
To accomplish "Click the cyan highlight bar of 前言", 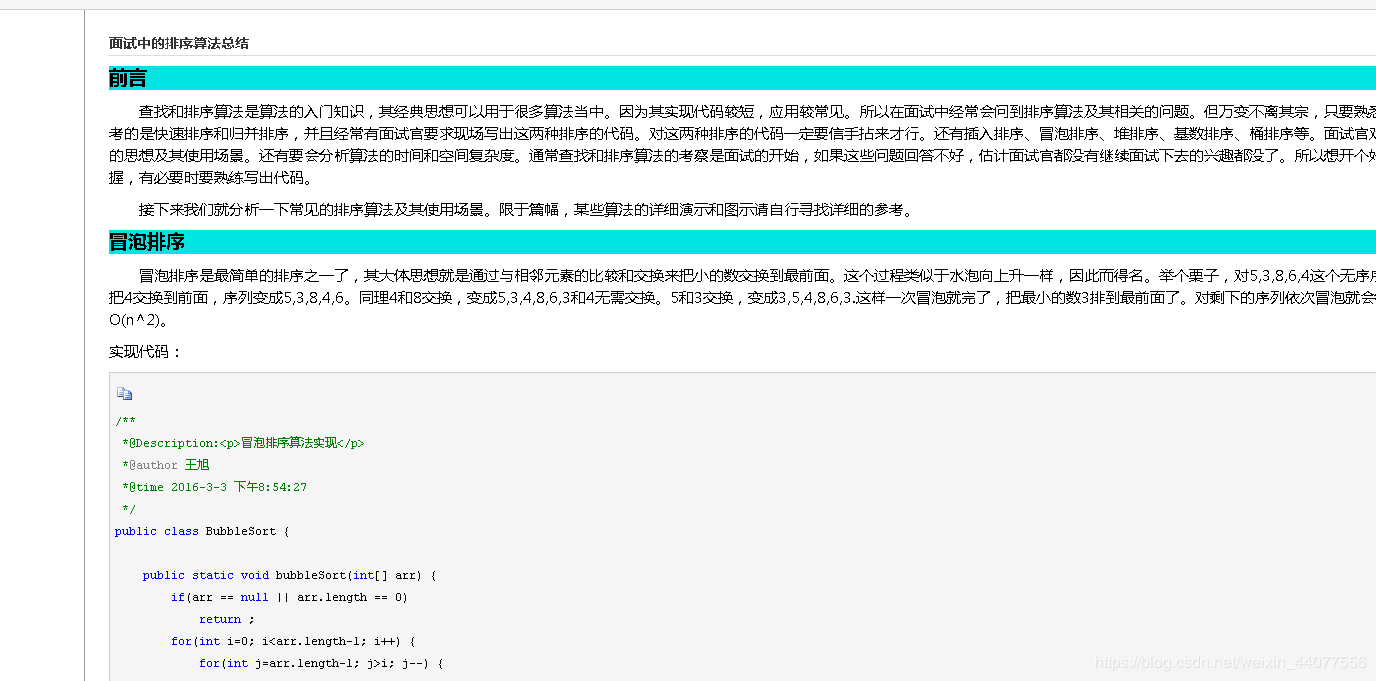I will [x=700, y=78].
